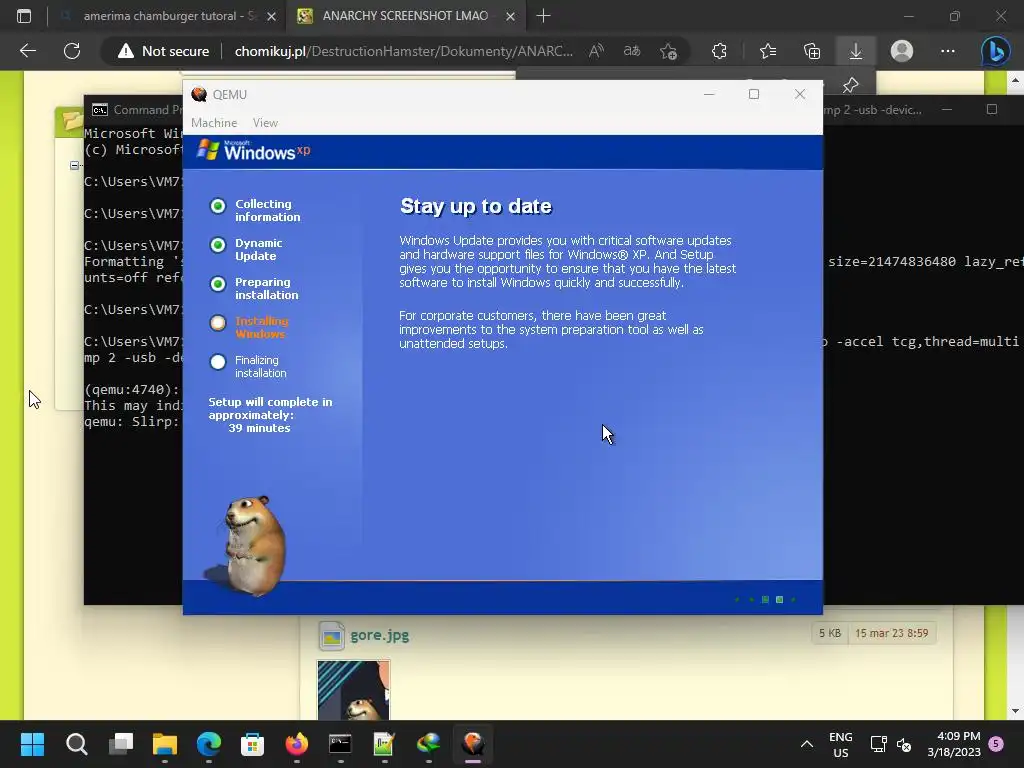Close the amerima chamburger tutorial tab
Image resolution: width=1024 pixels, height=768 pixels.
pyautogui.click(x=272, y=16)
